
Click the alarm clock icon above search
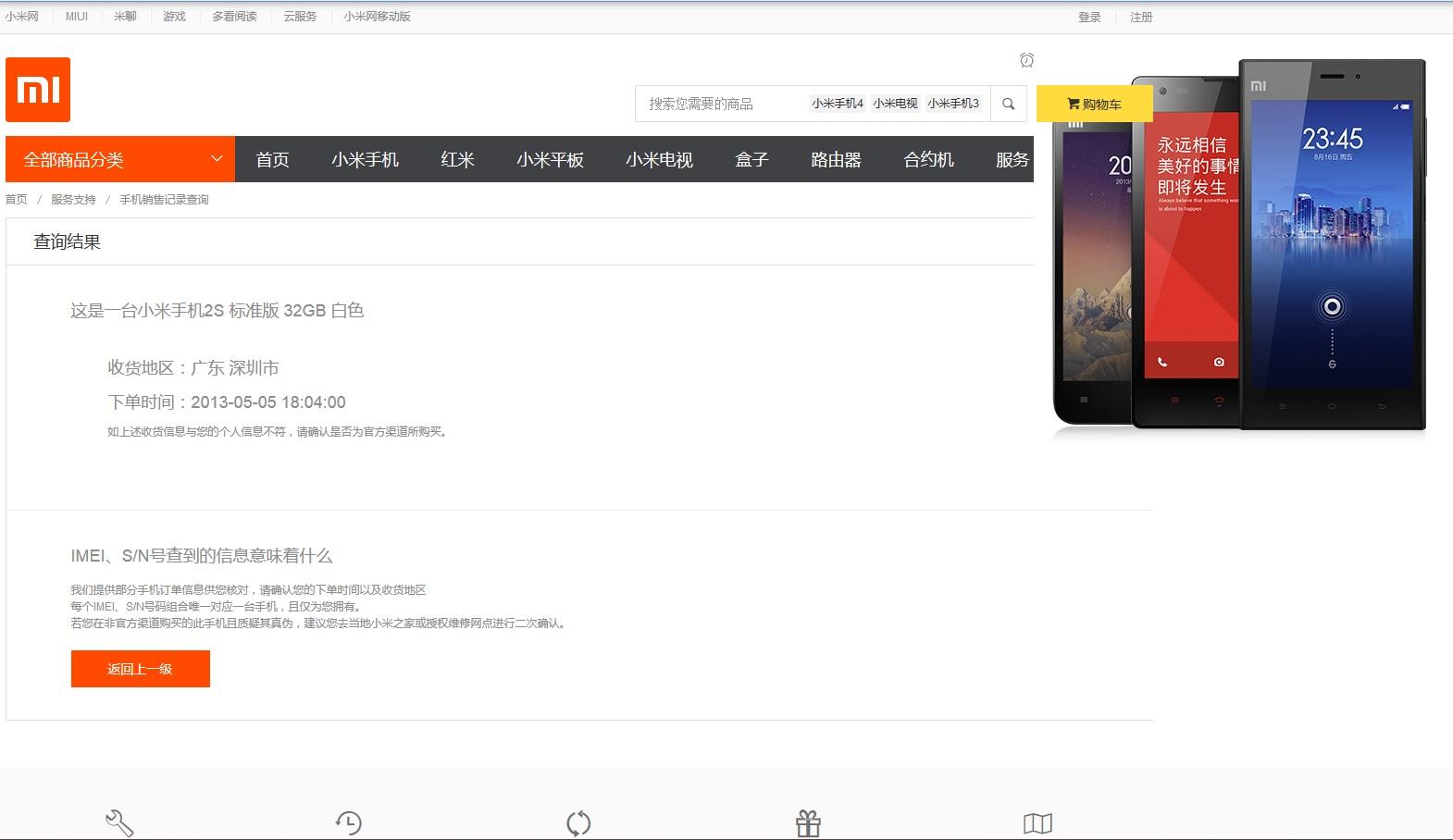[1026, 60]
